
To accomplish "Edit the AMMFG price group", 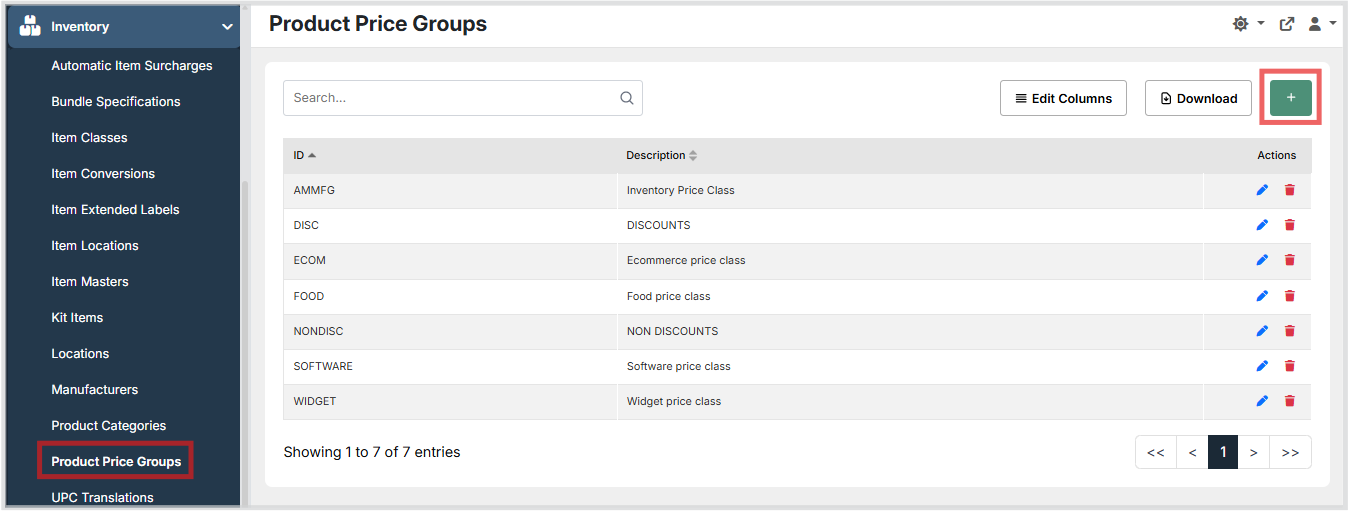I will (1262, 190).
